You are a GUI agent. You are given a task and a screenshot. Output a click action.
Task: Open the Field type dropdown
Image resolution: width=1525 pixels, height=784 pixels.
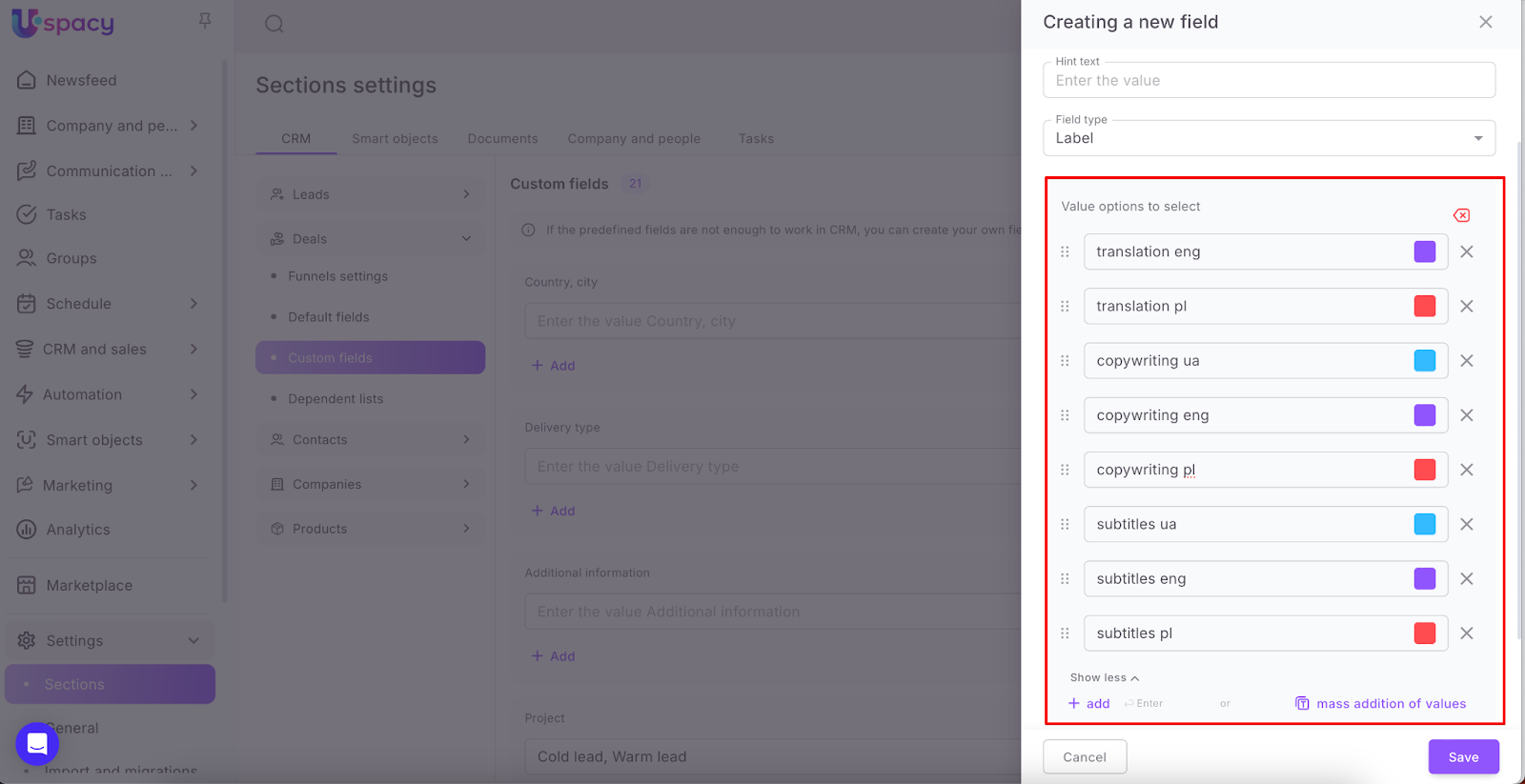pyautogui.click(x=1269, y=138)
